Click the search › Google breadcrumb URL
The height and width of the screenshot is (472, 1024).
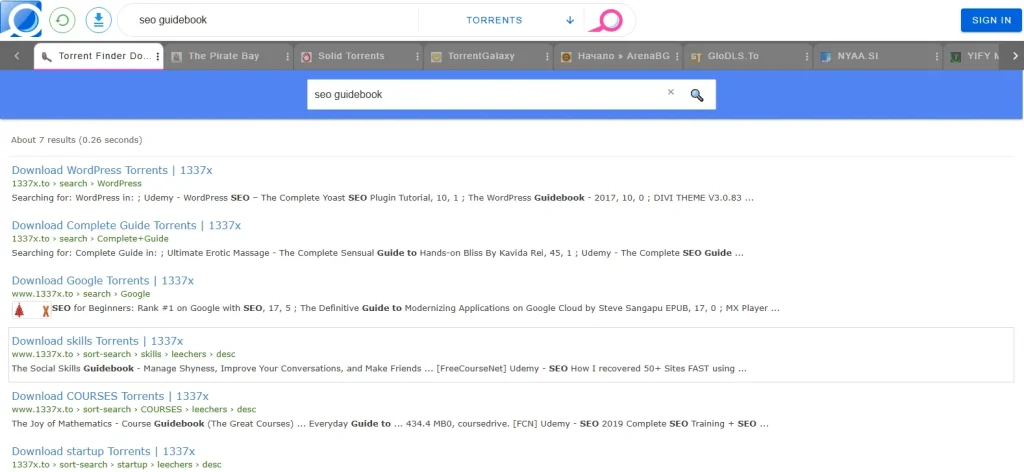[81, 294]
